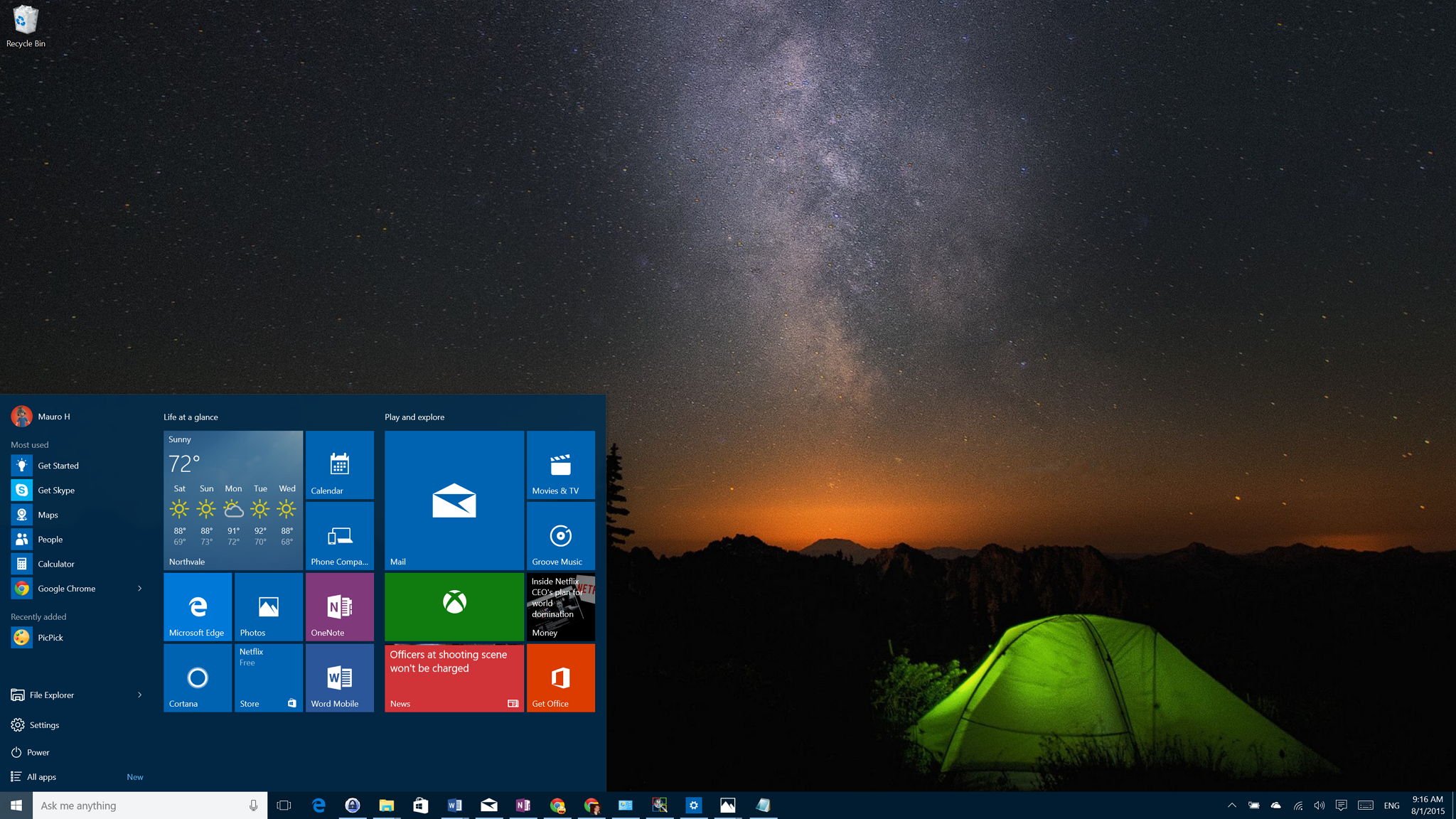Expand Google Chrome submenu arrow
The height and width of the screenshot is (819, 1456).
pos(141,588)
